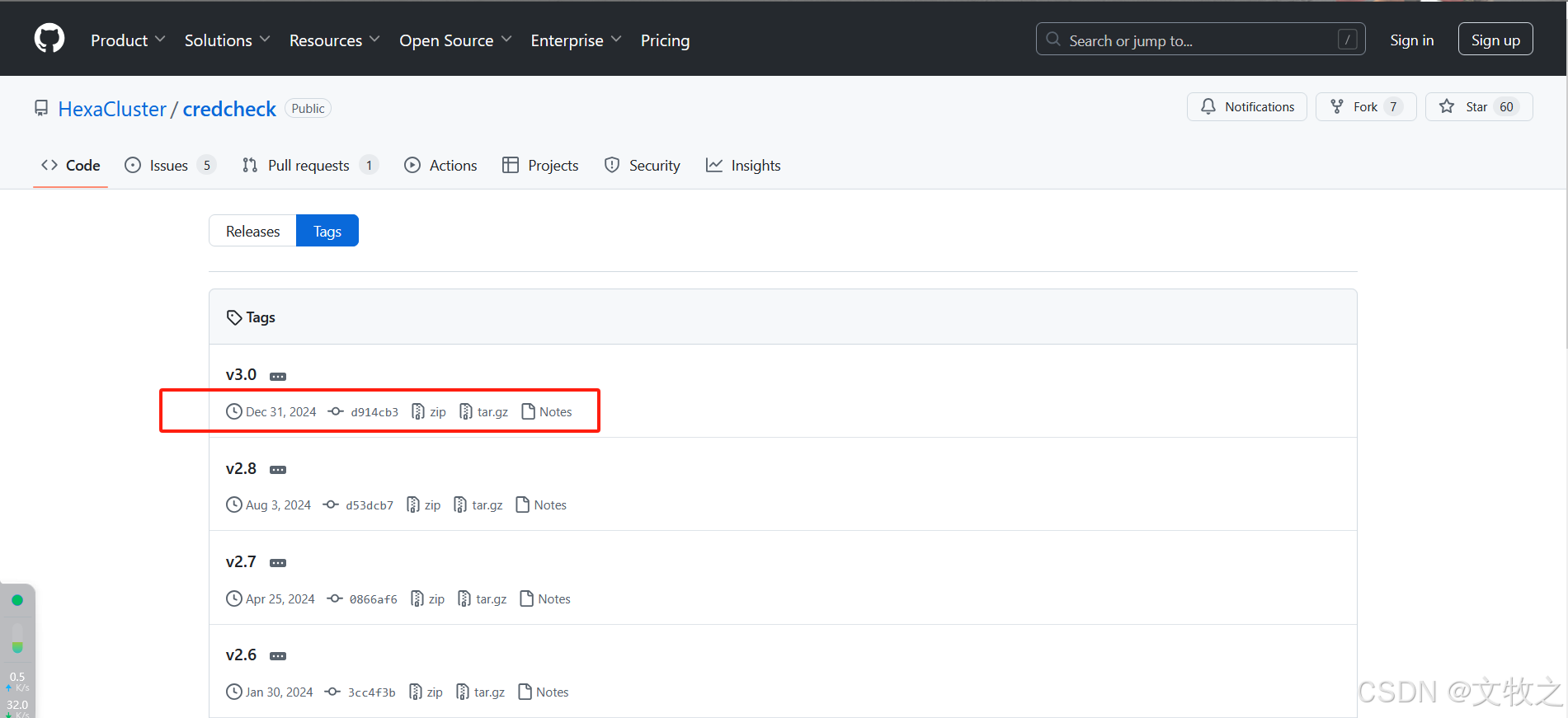Download the v2.6 zip archive
The width and height of the screenshot is (1568, 718).
pos(426,692)
